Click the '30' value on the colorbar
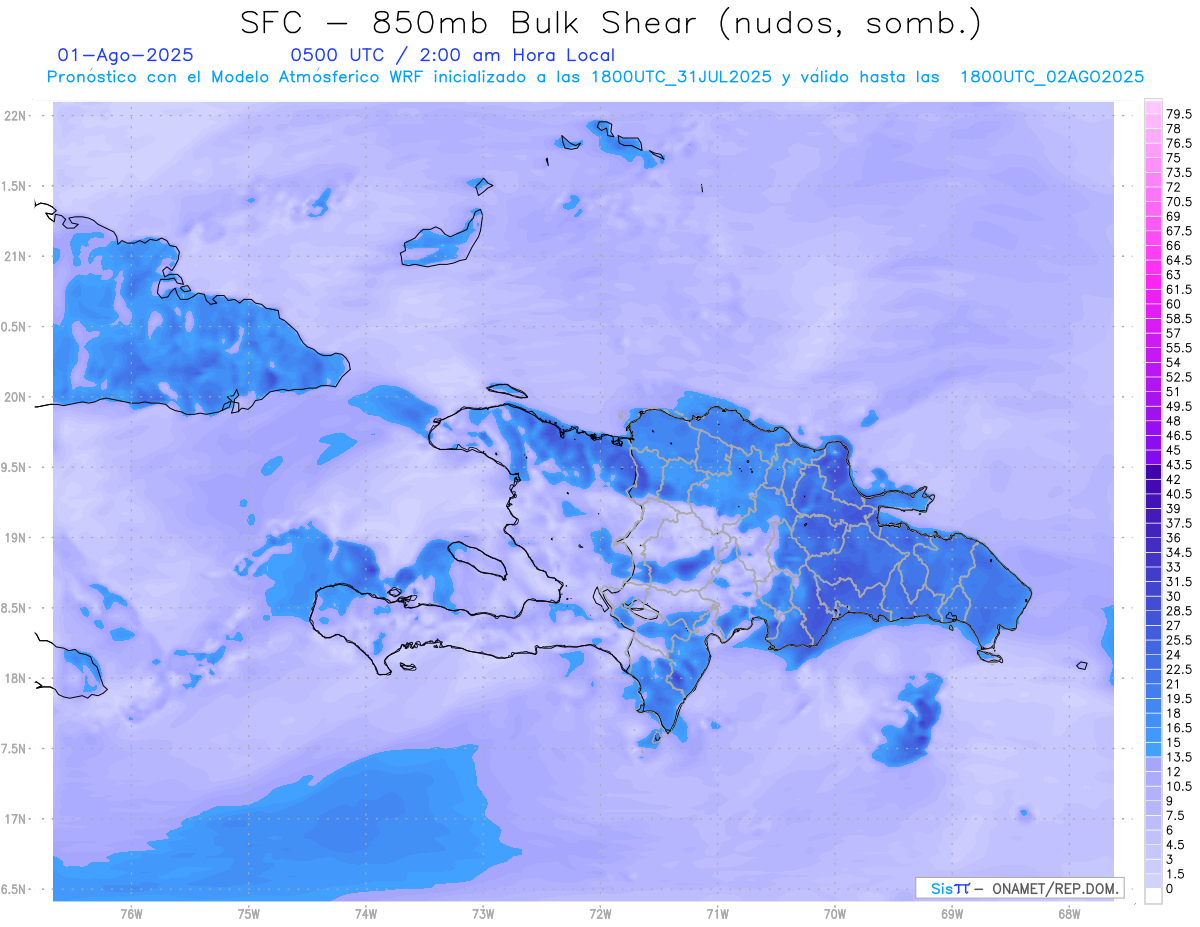This screenshot has height=927, width=1200. click(x=1174, y=596)
